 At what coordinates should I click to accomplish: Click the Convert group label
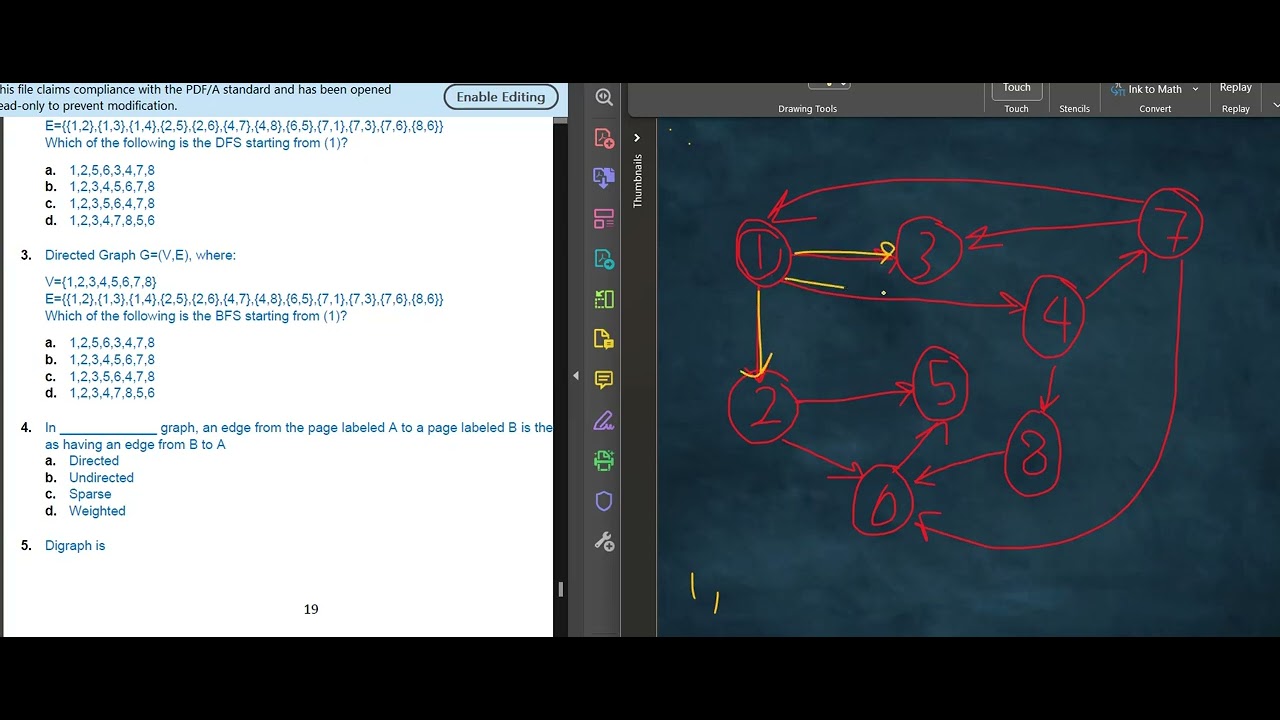pos(1155,109)
